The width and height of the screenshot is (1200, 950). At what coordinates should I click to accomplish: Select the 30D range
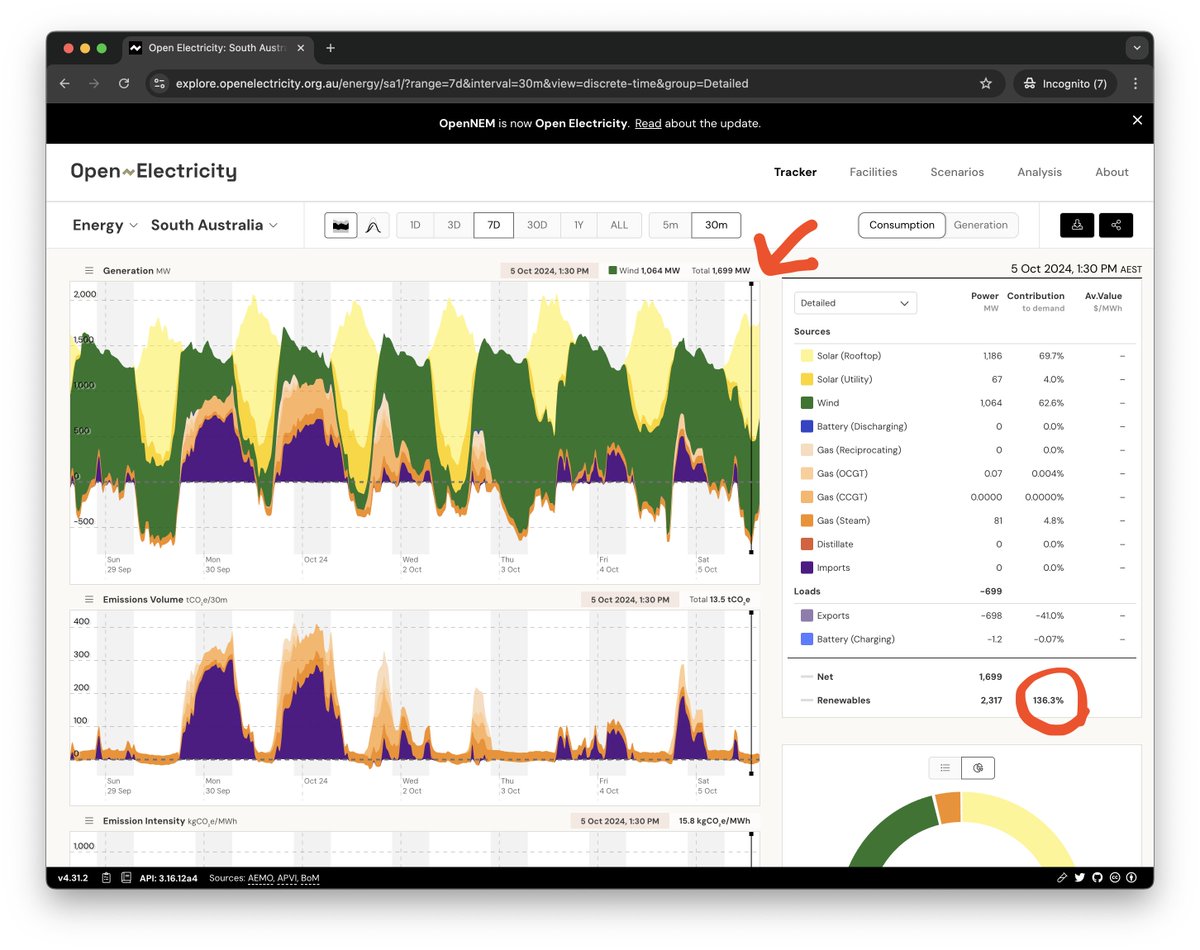pos(537,225)
